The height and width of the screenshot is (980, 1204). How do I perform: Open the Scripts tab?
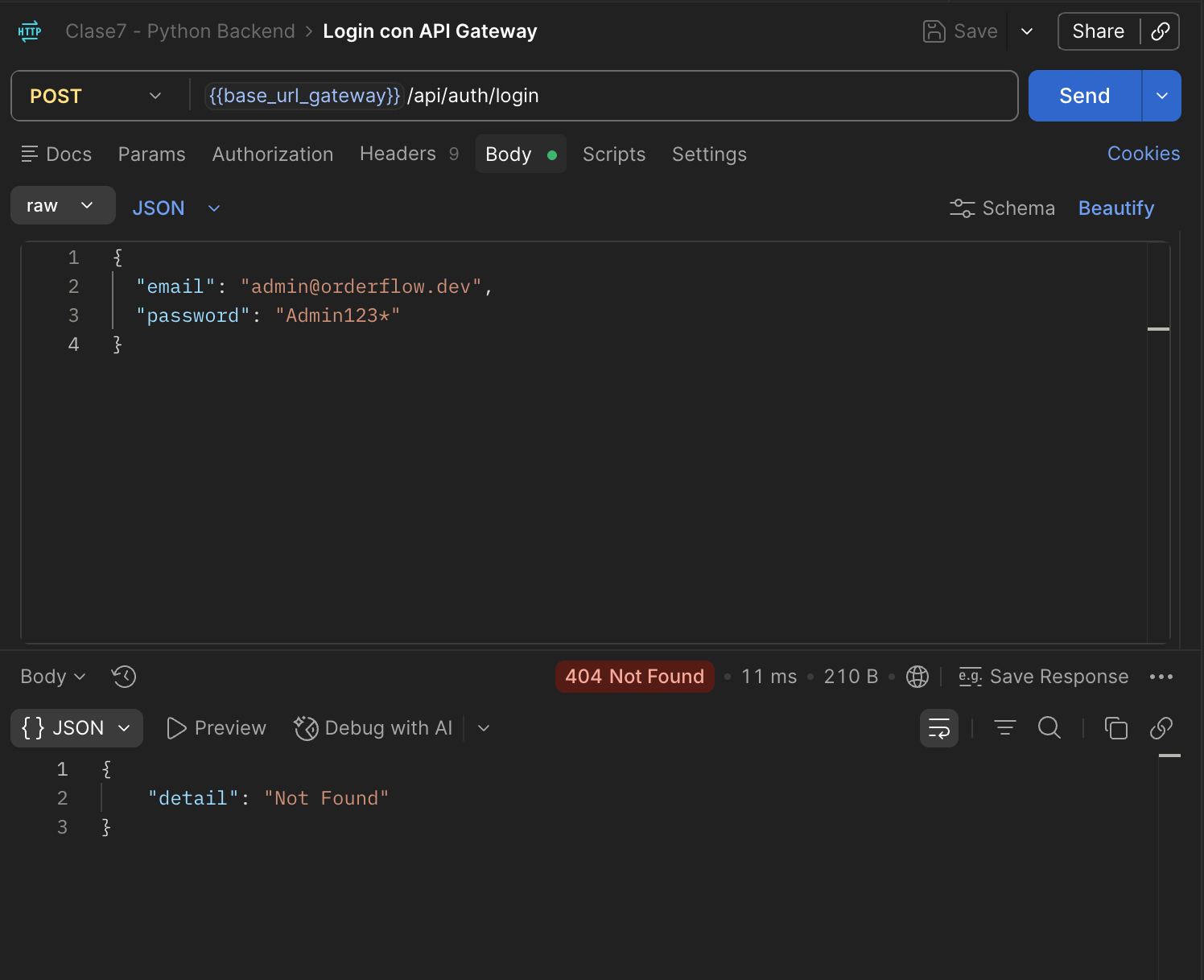pos(614,154)
